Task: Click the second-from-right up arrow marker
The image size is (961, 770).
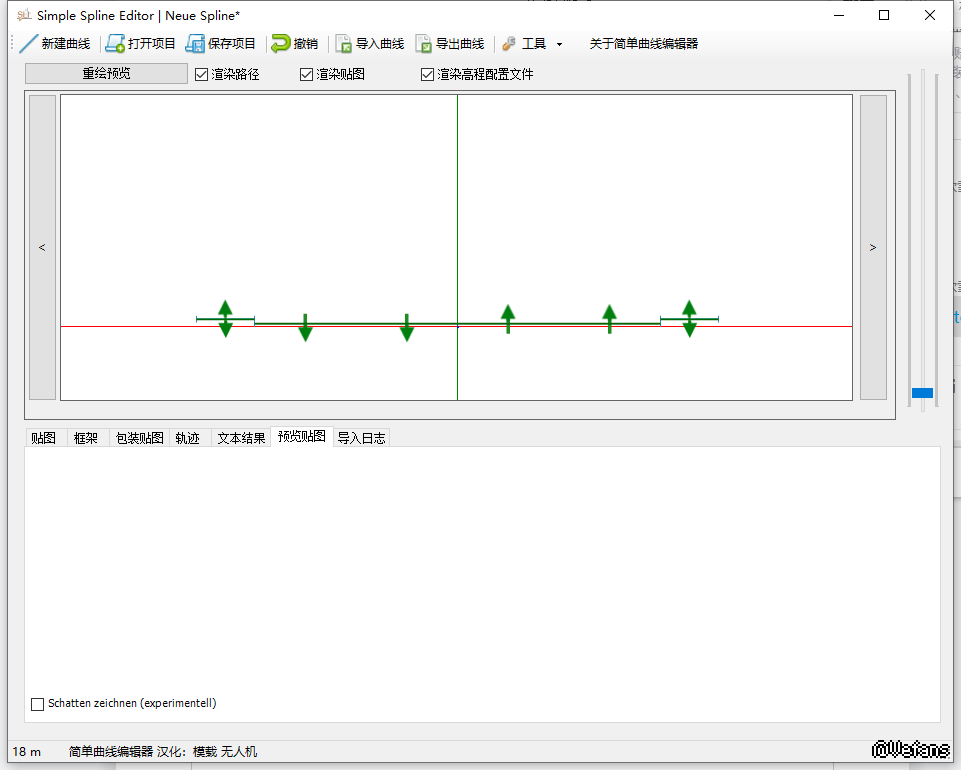Action: (x=609, y=318)
